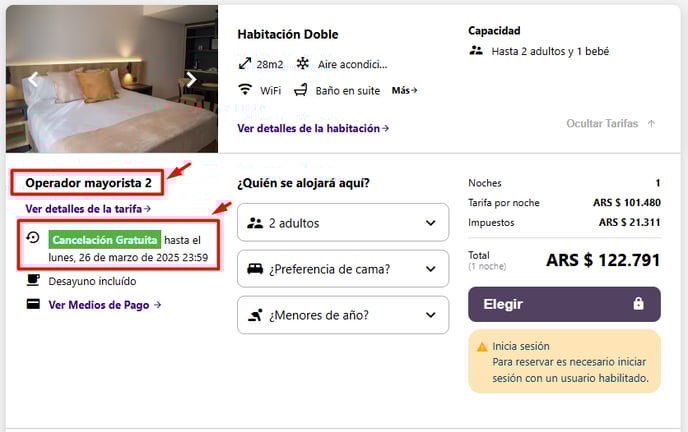688x432 pixels.
Task: Show next room photo with right arrow
Action: tap(191, 79)
